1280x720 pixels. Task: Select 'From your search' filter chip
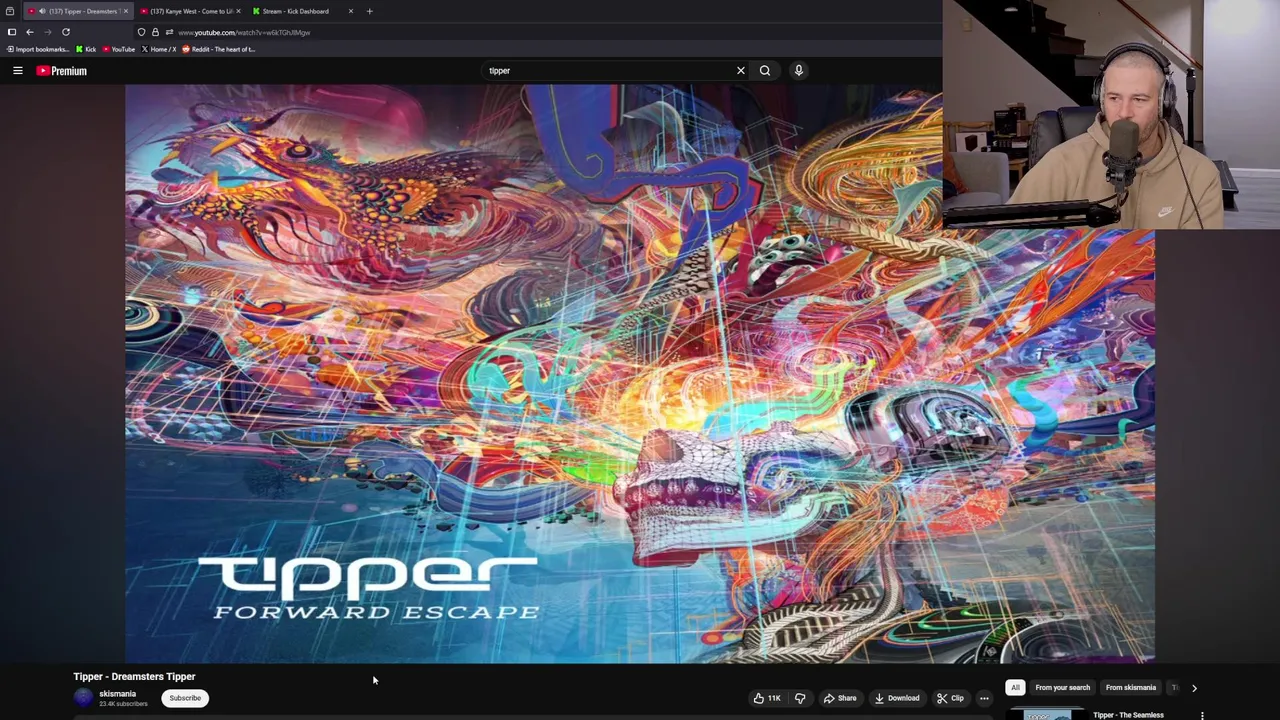(1062, 688)
